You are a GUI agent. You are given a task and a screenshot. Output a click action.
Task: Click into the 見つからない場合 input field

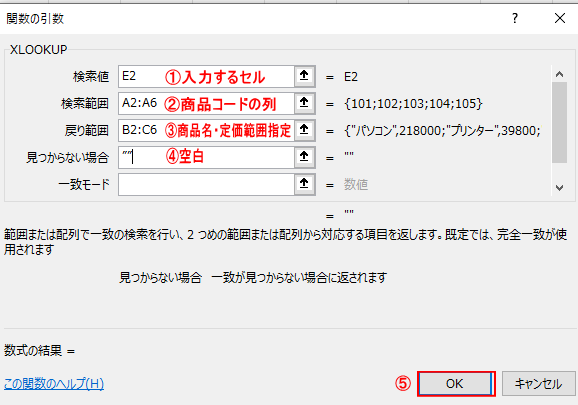coord(206,157)
